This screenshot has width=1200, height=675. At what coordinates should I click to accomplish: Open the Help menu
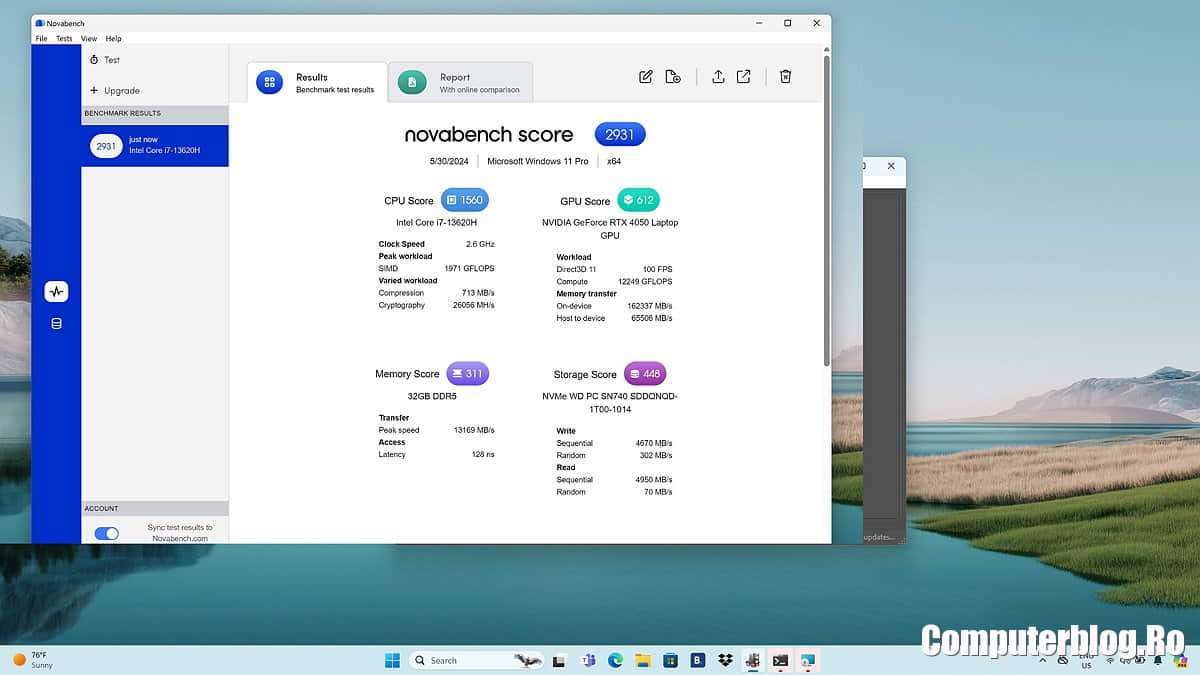(114, 39)
